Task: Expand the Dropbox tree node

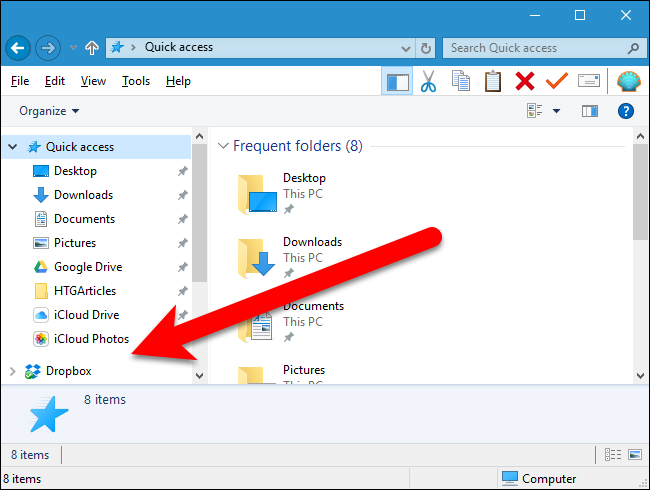Action: (13, 371)
